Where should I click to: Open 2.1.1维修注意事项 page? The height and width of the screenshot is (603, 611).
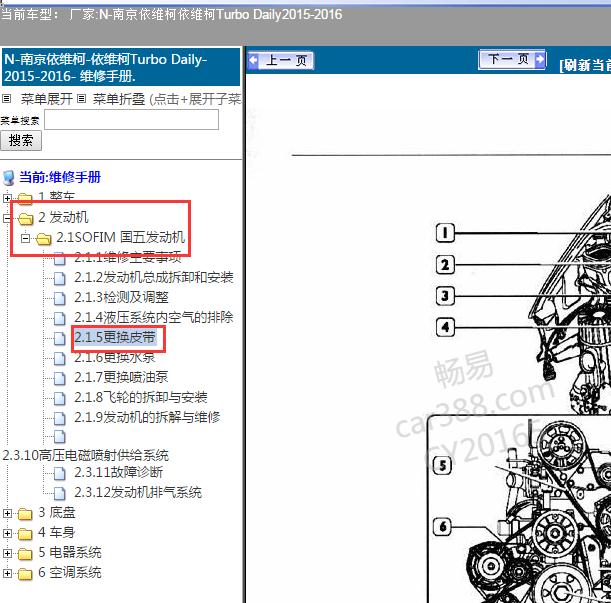[128, 257]
